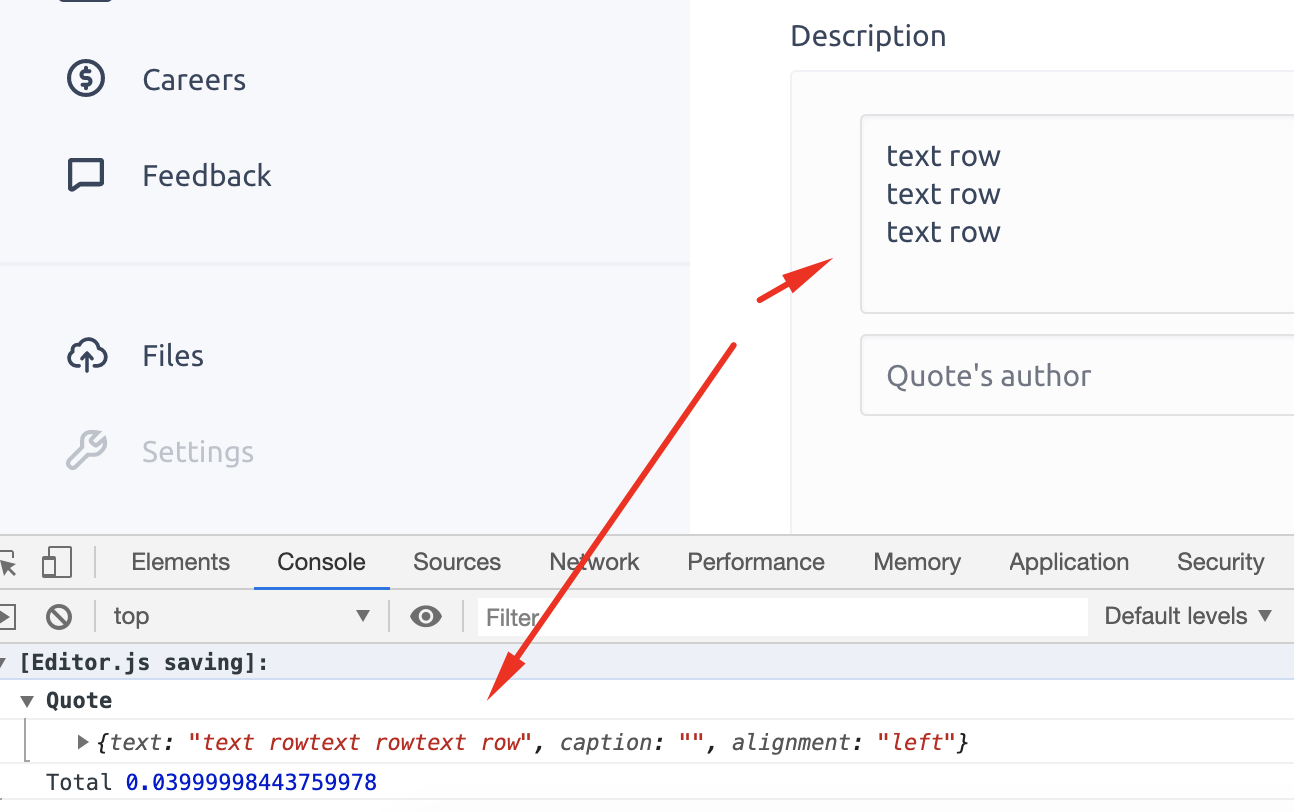Collapse the Quote log group
The width and height of the screenshot is (1294, 812).
pyautogui.click(x=27, y=700)
